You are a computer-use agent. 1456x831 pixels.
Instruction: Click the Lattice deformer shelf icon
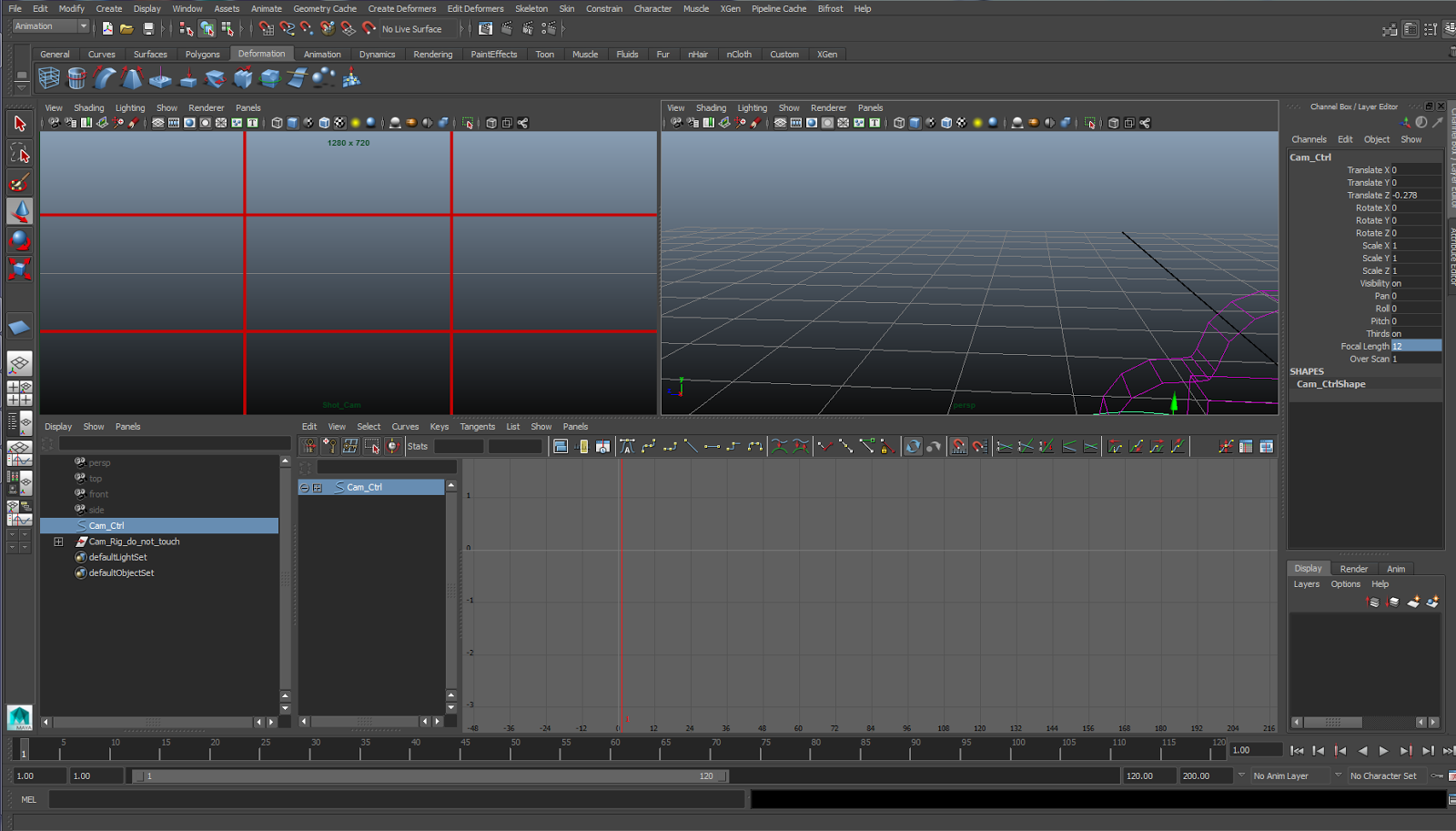point(49,78)
